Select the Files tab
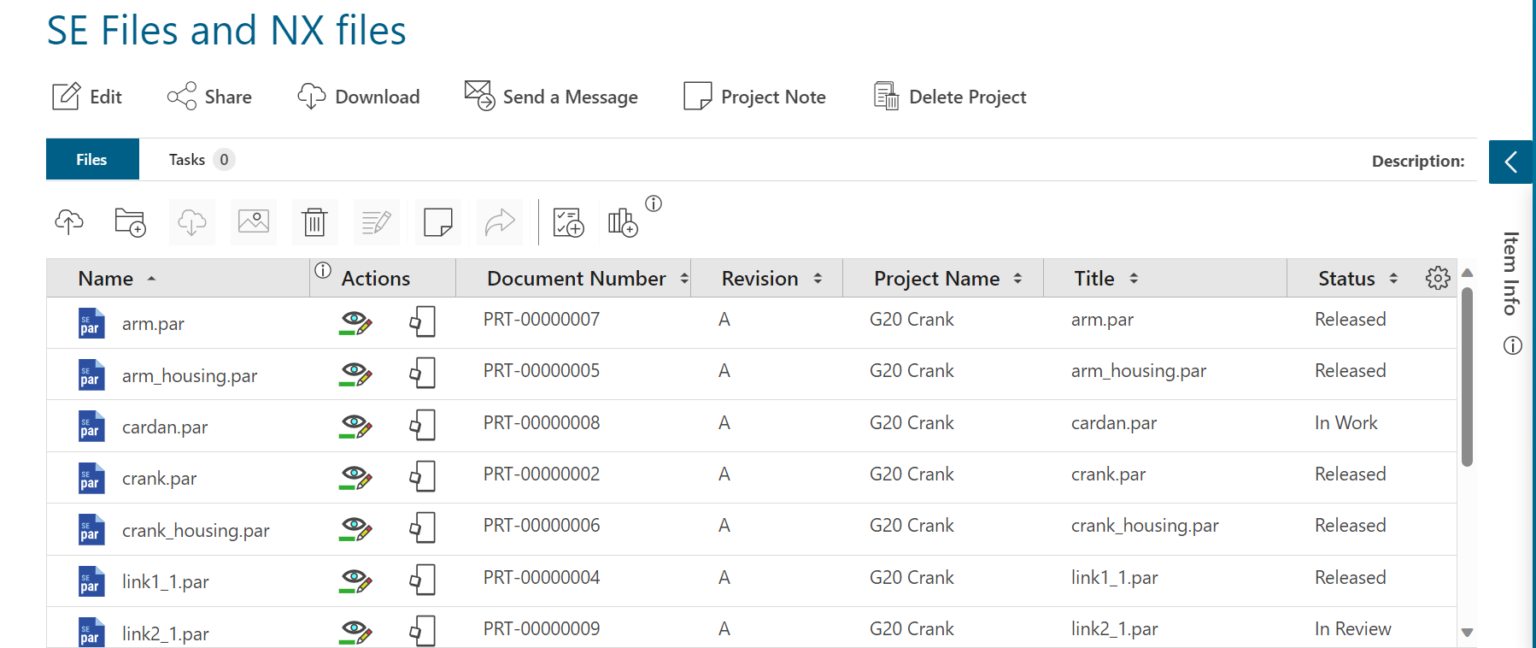Viewport: 1536px width, 648px height. [x=91, y=159]
